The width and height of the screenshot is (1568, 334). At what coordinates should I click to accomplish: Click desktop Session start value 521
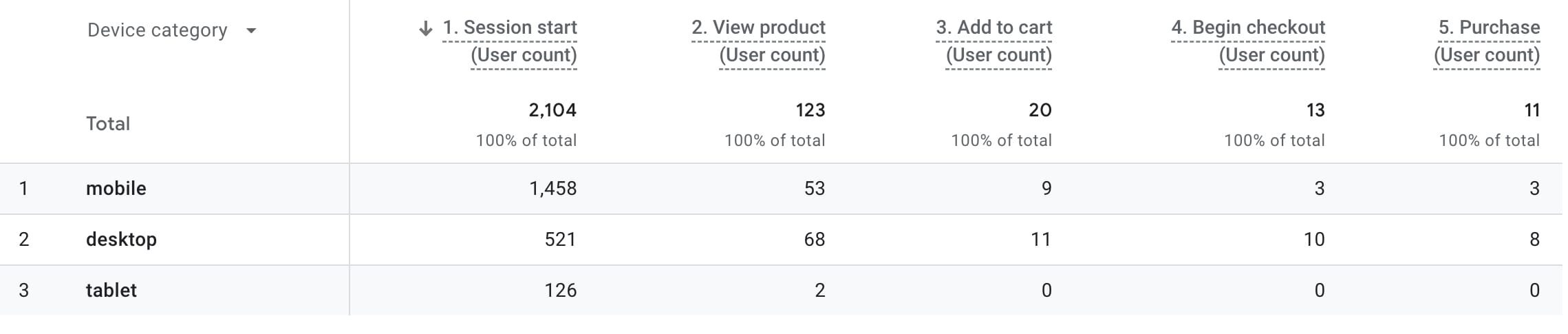pyautogui.click(x=560, y=240)
